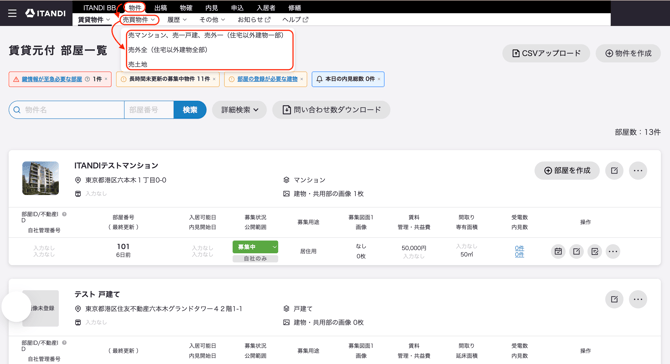Focus the 物件名 search field

pyautogui.click(x=67, y=110)
